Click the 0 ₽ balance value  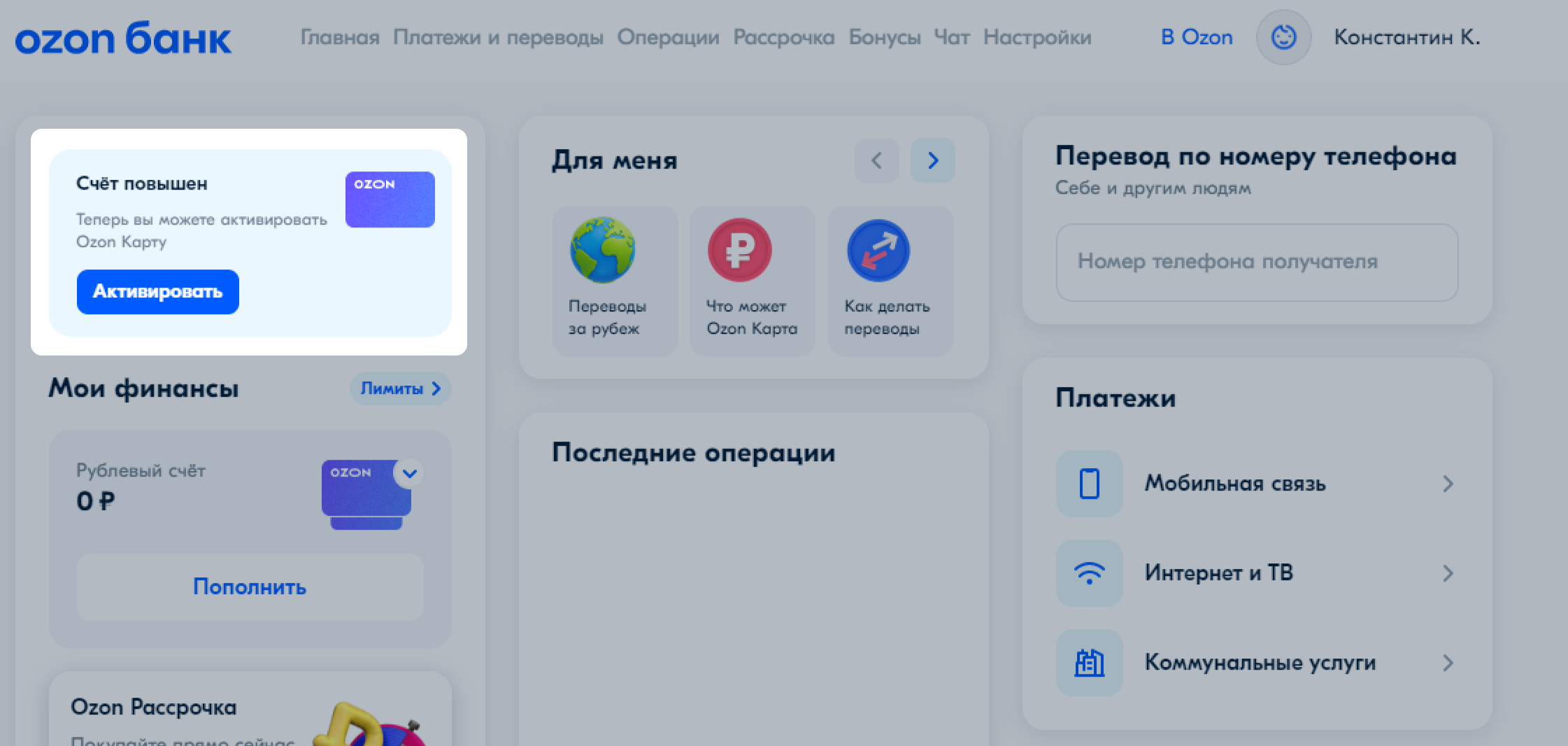[95, 501]
